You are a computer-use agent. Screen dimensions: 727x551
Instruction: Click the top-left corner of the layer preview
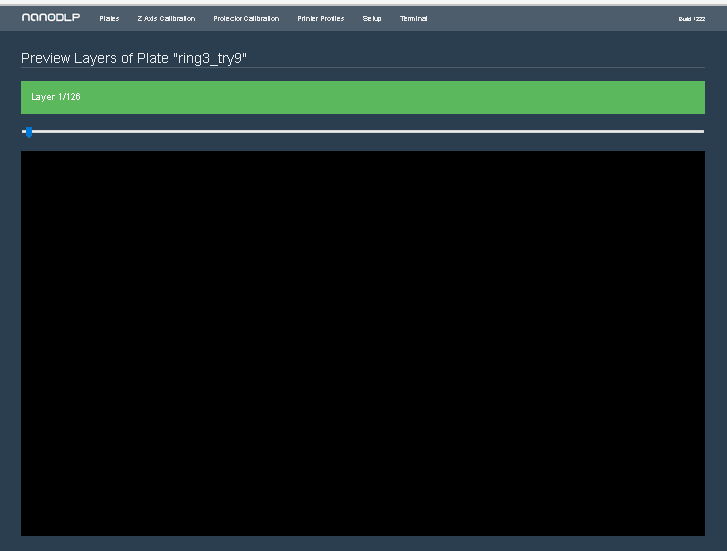pos(24,155)
